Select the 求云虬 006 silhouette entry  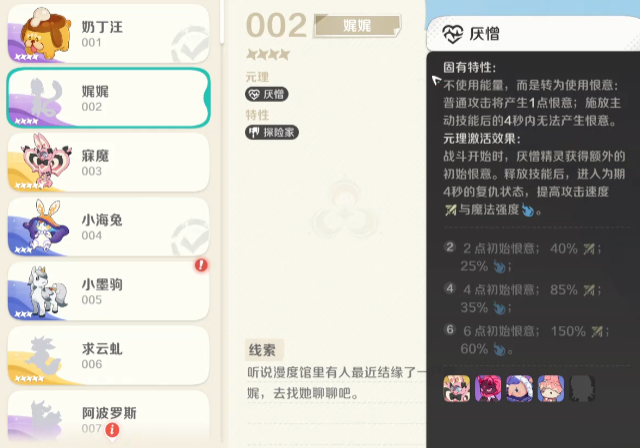(109, 356)
